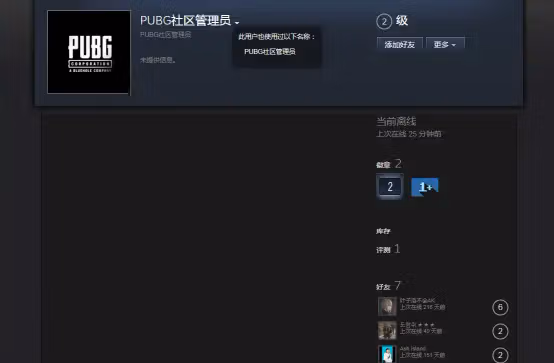Screen dimensions: 554x363
Task: Click the 当前离线 status text
Action: 396,122
